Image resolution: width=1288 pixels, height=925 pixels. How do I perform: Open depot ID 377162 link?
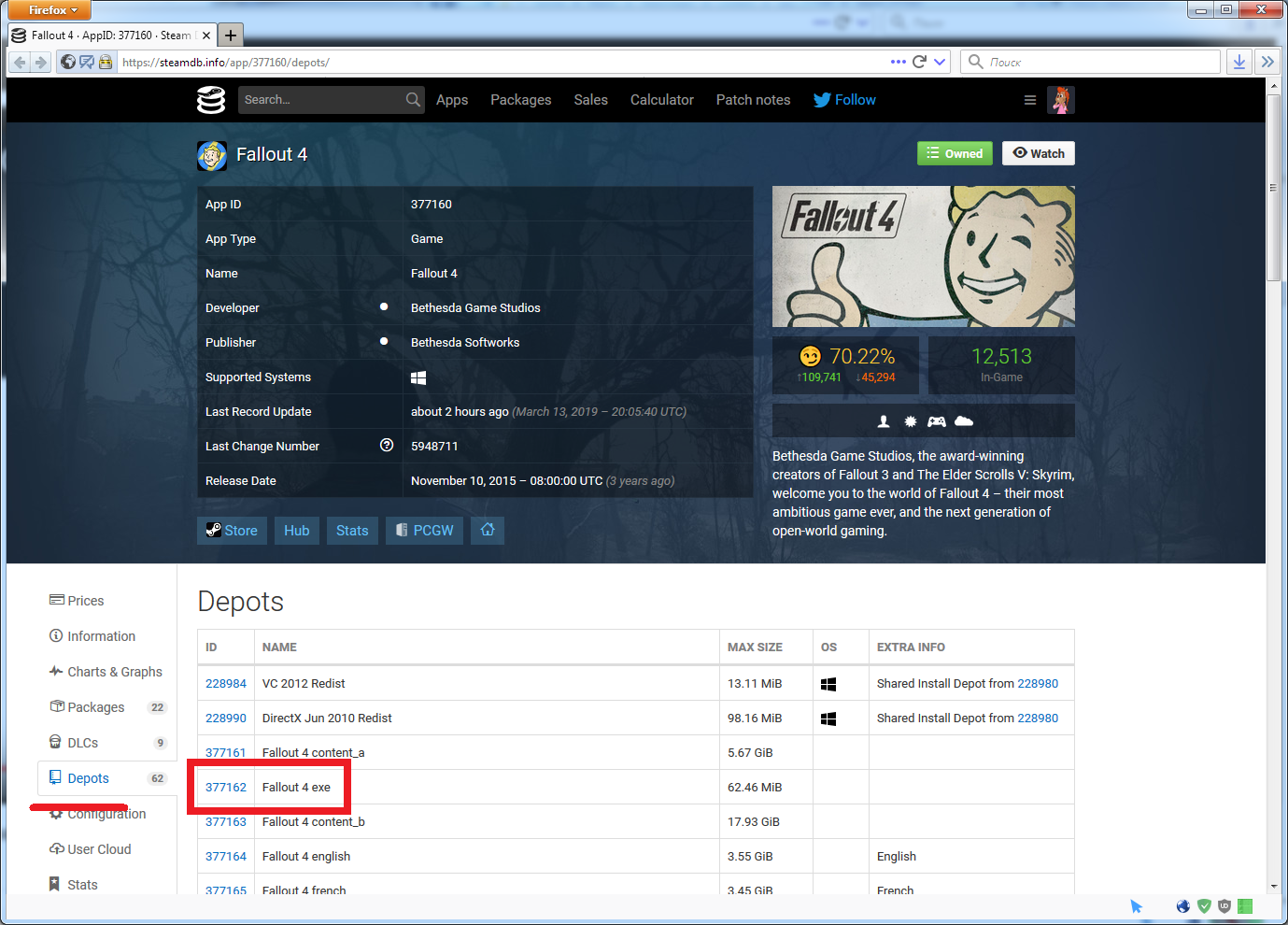point(226,788)
